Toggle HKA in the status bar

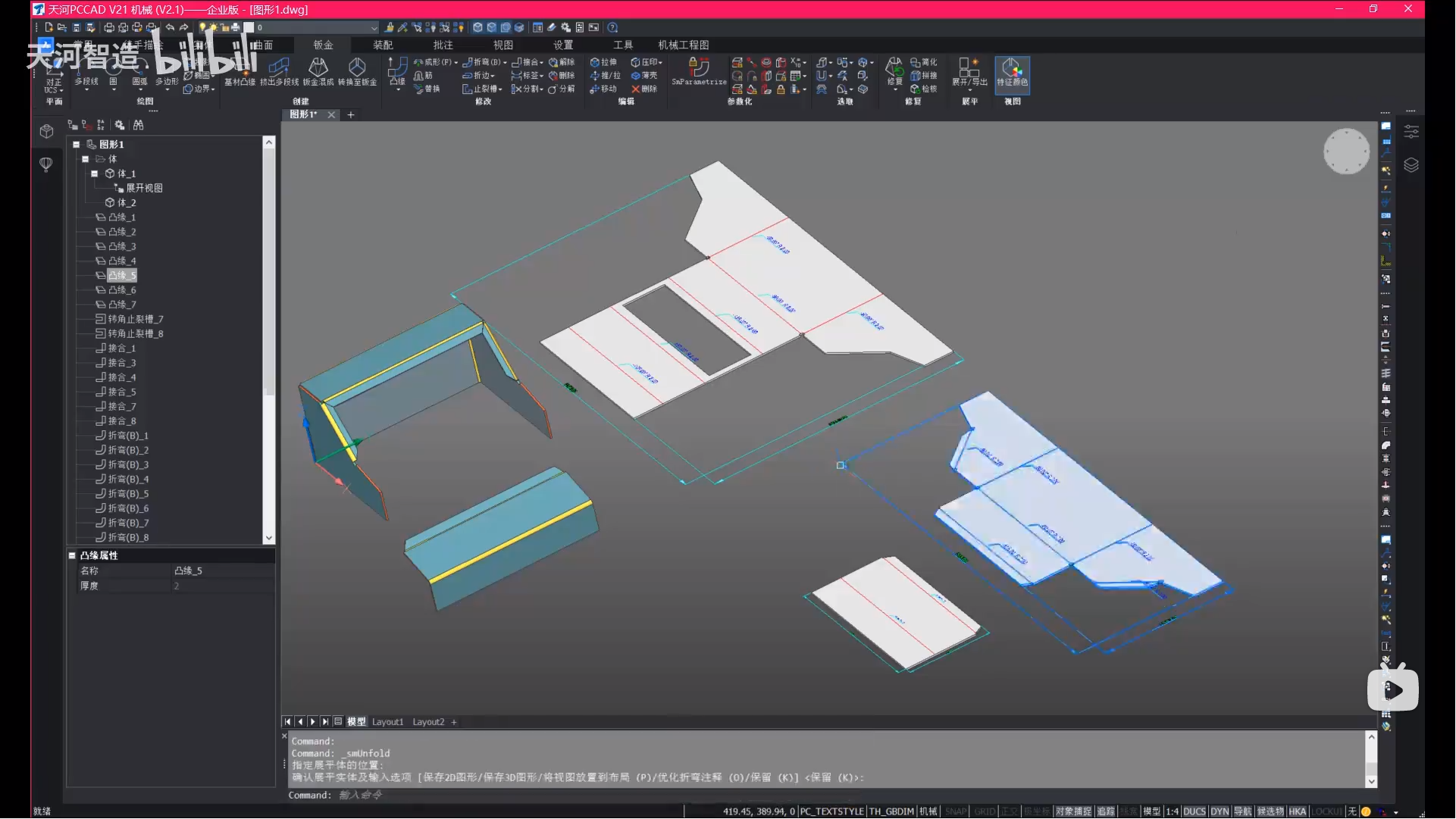tap(1297, 811)
